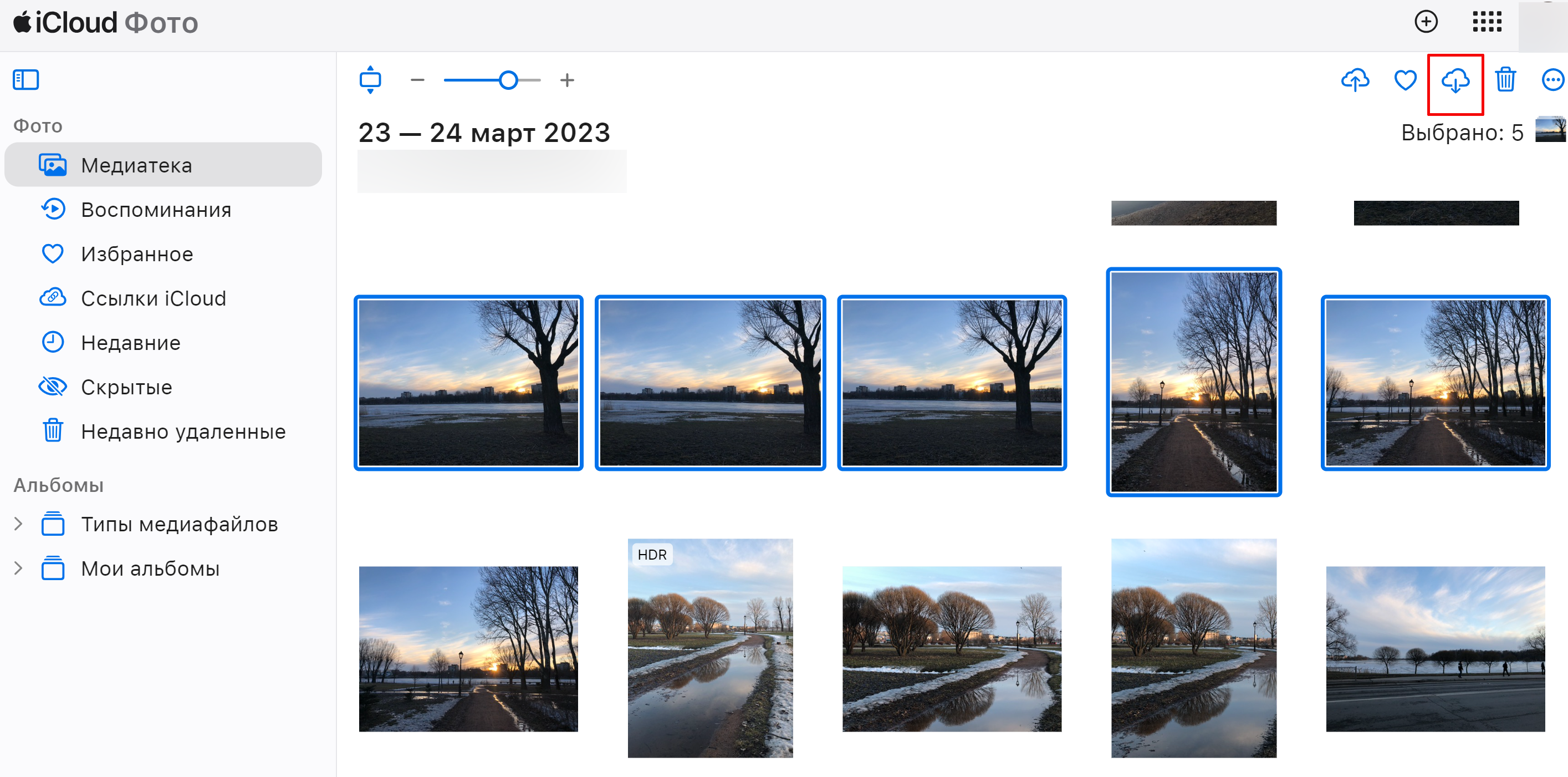Toggle the sidebar panel icon
1568x777 pixels.
pyautogui.click(x=25, y=80)
